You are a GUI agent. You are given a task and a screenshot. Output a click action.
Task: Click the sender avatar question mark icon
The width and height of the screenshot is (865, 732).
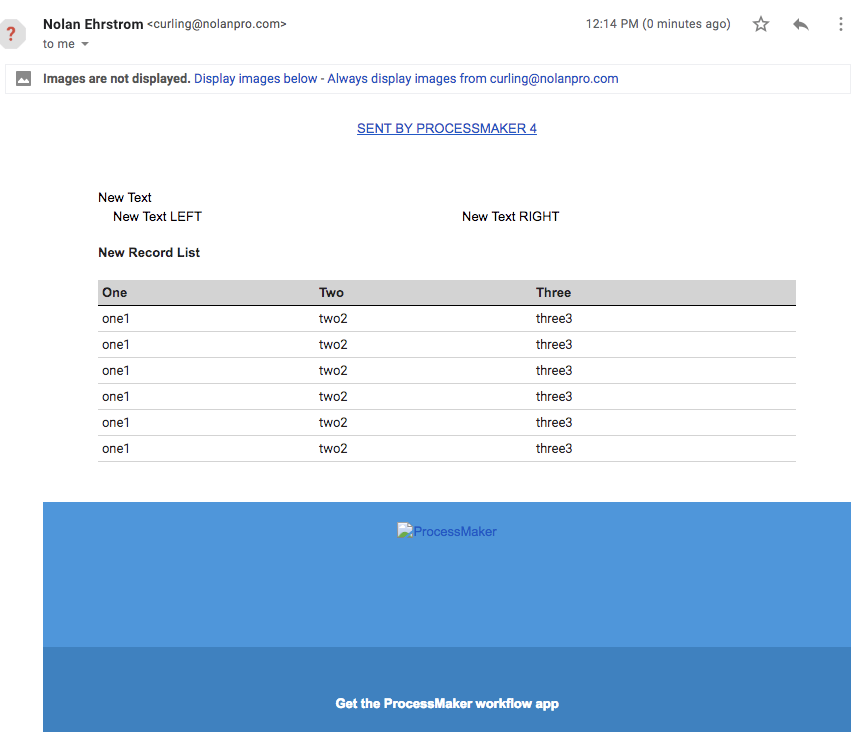click(x=11, y=34)
